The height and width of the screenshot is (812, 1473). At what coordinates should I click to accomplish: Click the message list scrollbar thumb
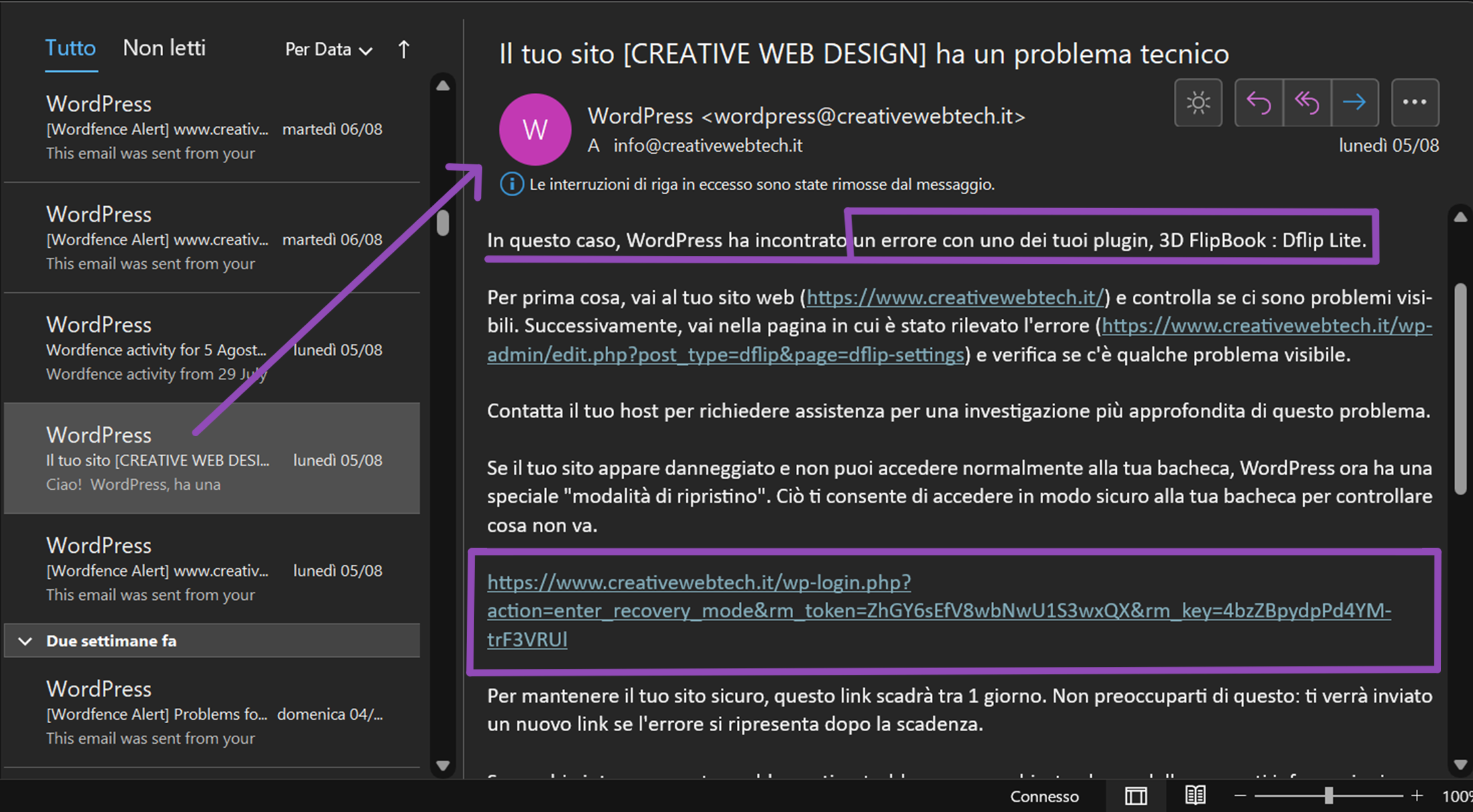pyautogui.click(x=443, y=223)
